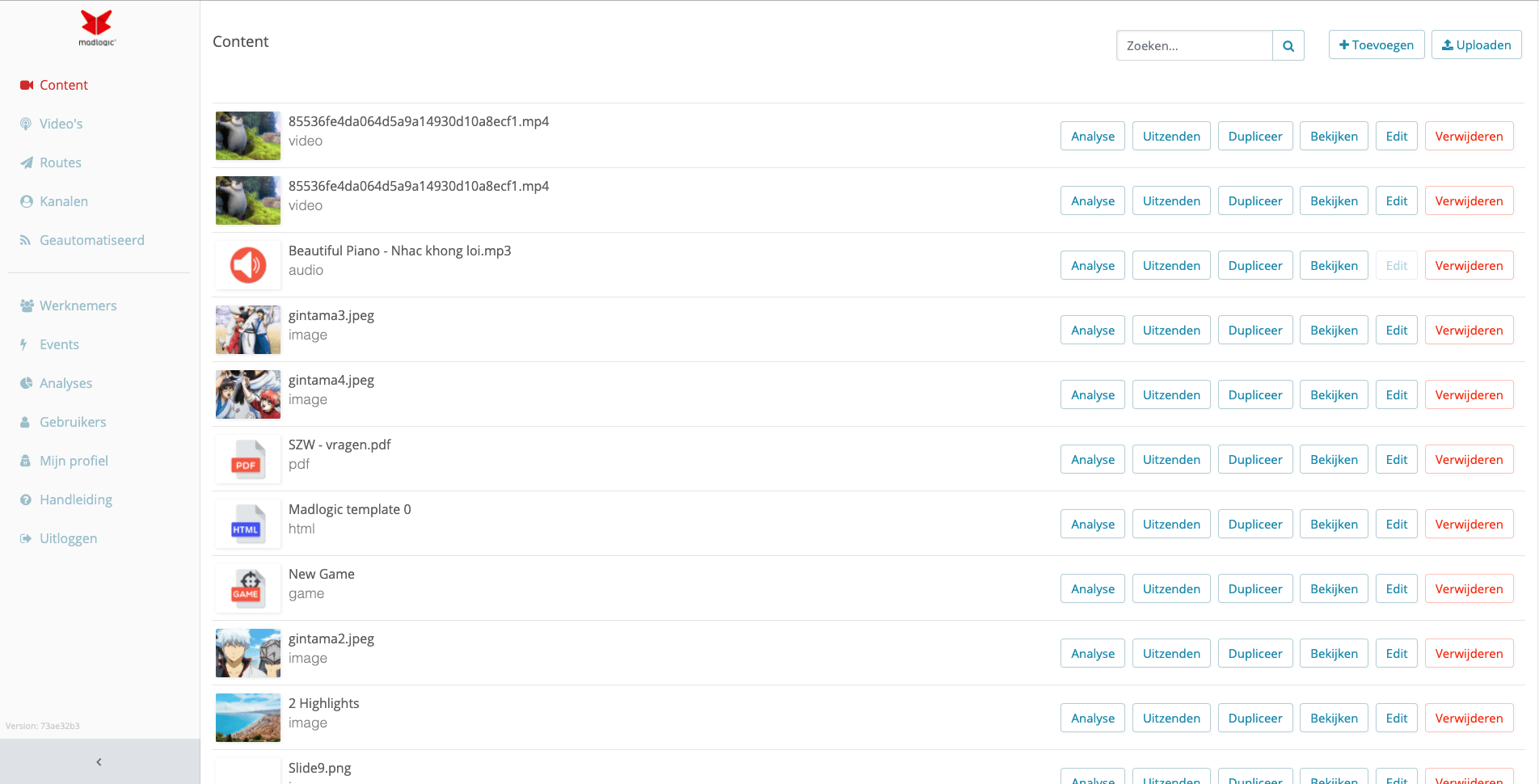Open the Routes section
Image resolution: width=1539 pixels, height=784 pixels.
point(60,162)
